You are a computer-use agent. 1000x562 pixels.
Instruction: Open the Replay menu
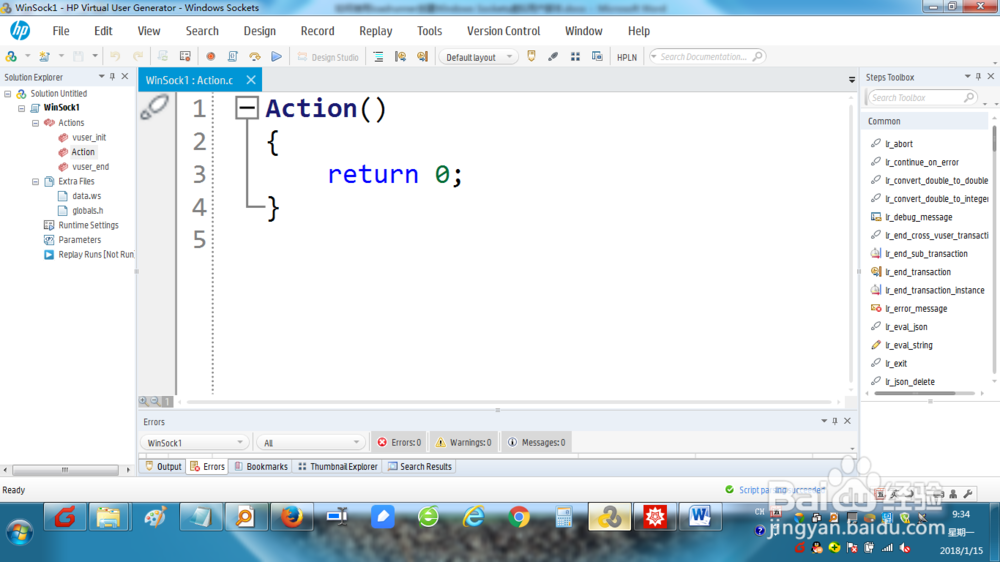[376, 31]
